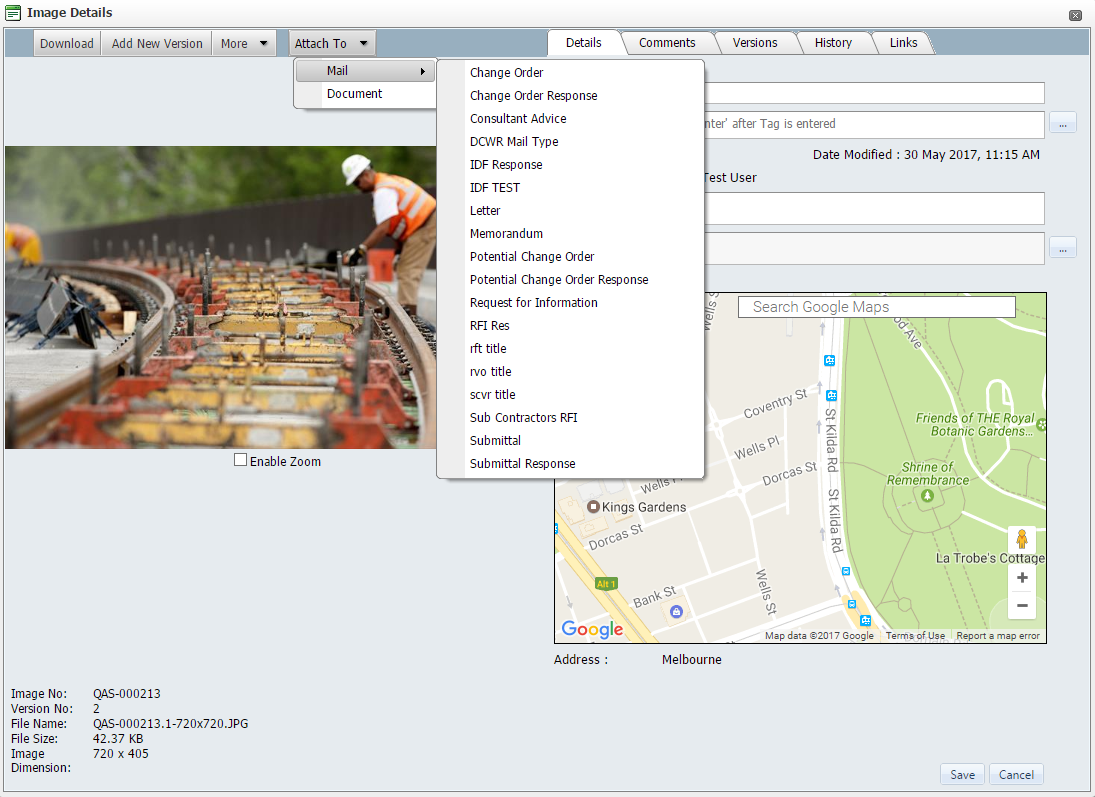
Task: Click tram stop icon on St Kilda Rd top
Action: (x=830, y=360)
